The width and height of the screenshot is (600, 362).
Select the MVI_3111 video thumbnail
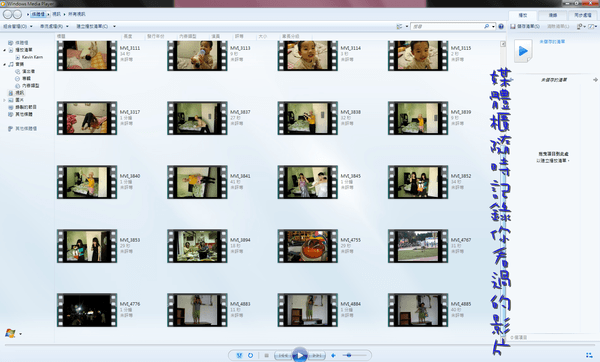(87, 56)
